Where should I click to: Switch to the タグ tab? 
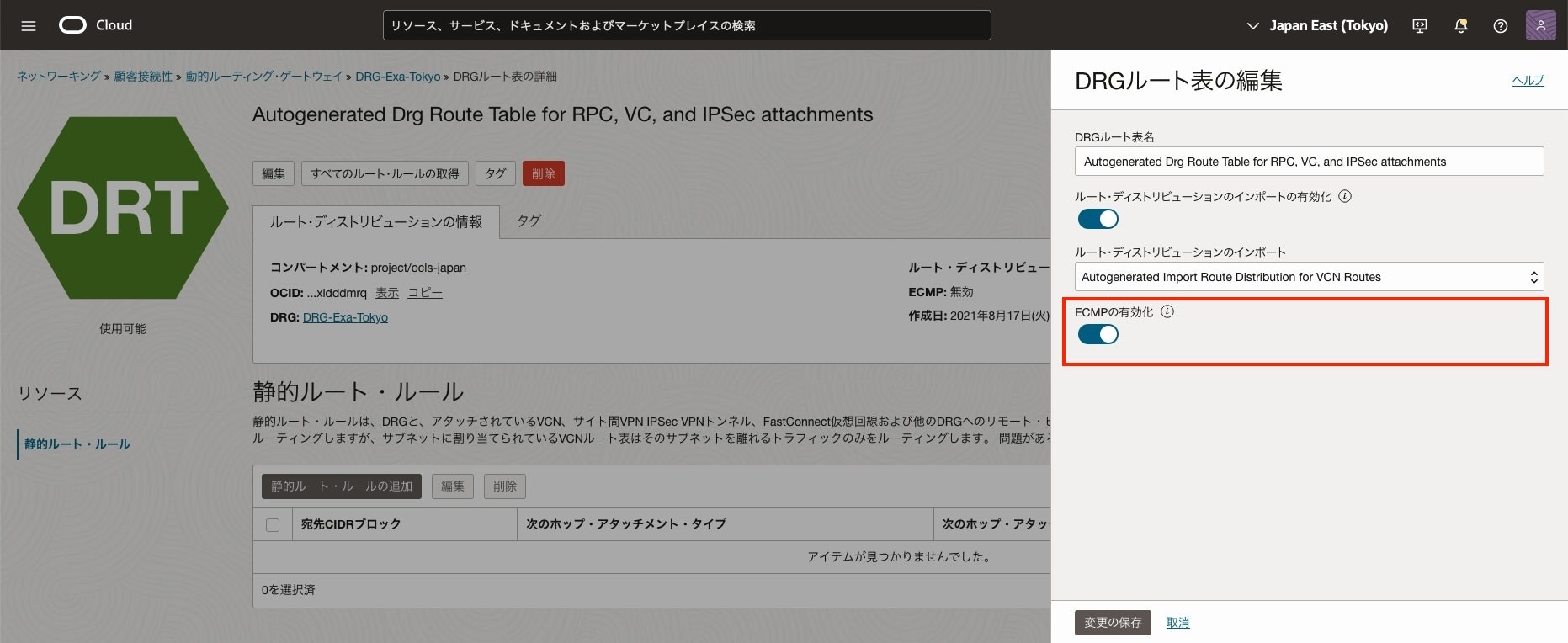[x=529, y=221]
